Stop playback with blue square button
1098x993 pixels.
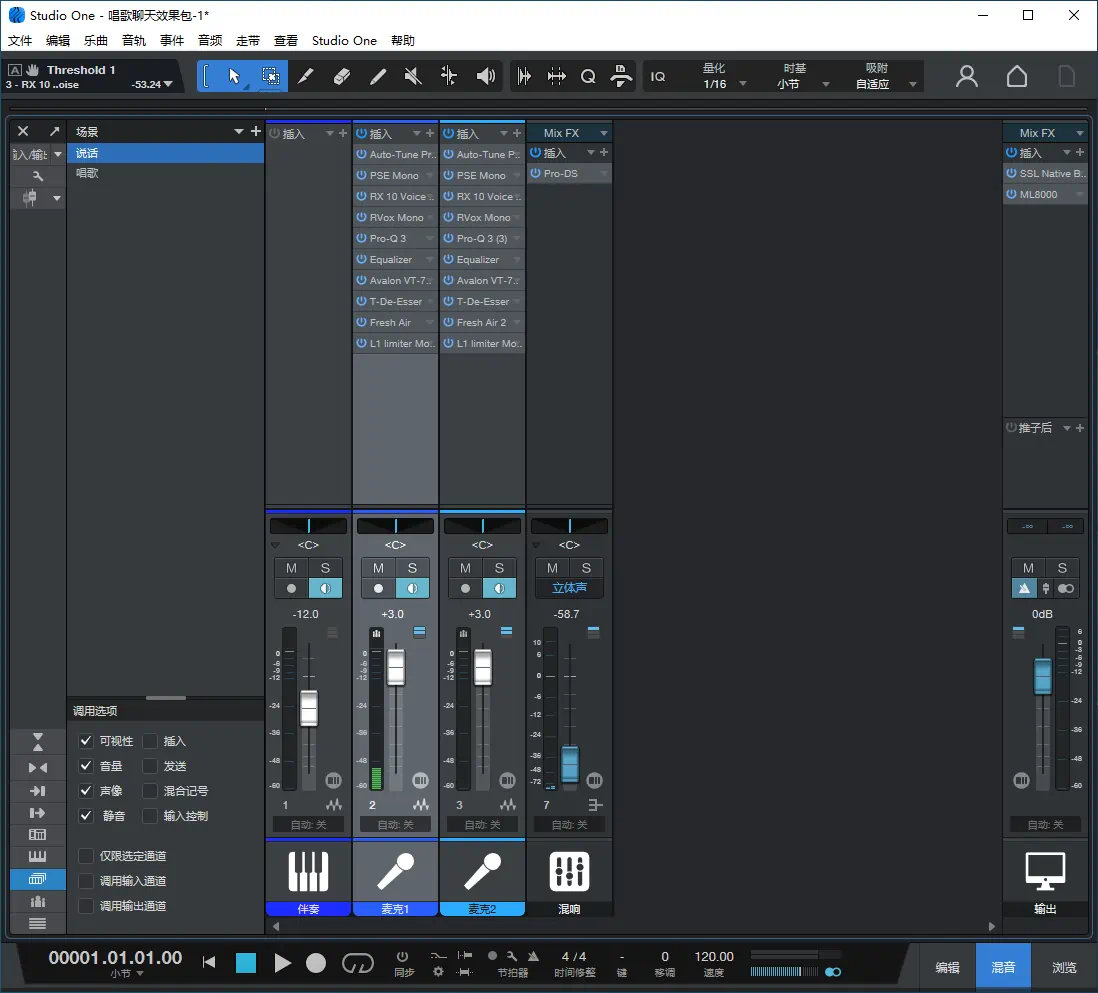(246, 963)
